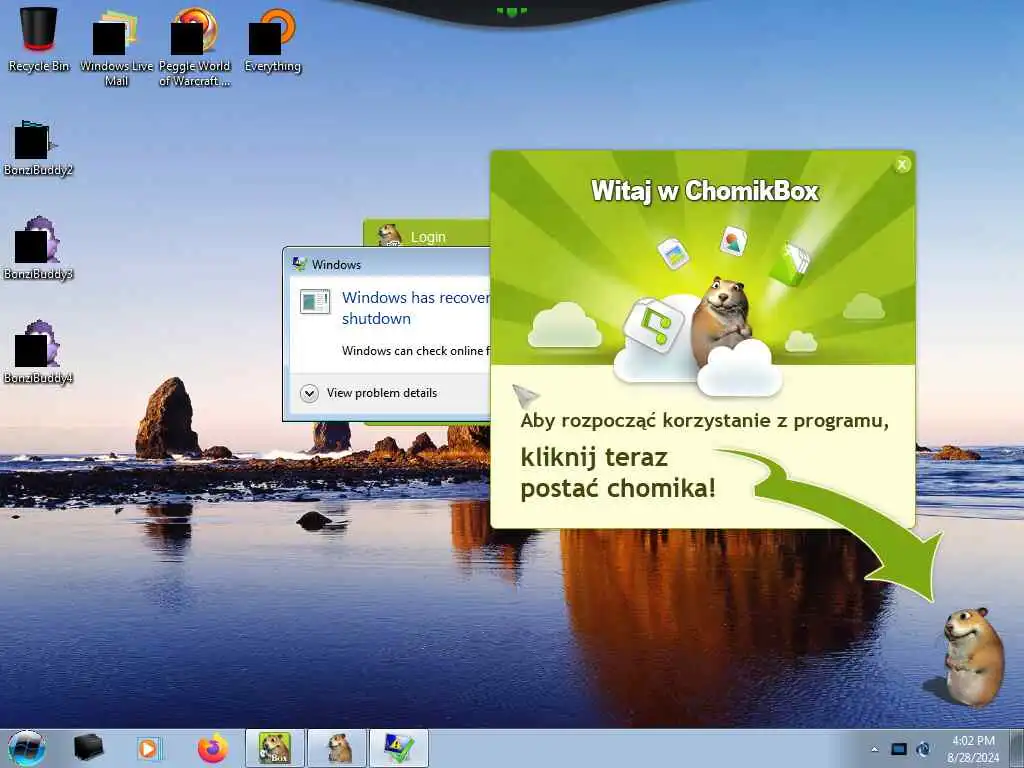
Task: Switch to Windows problem report taskbar button
Action: [399, 748]
